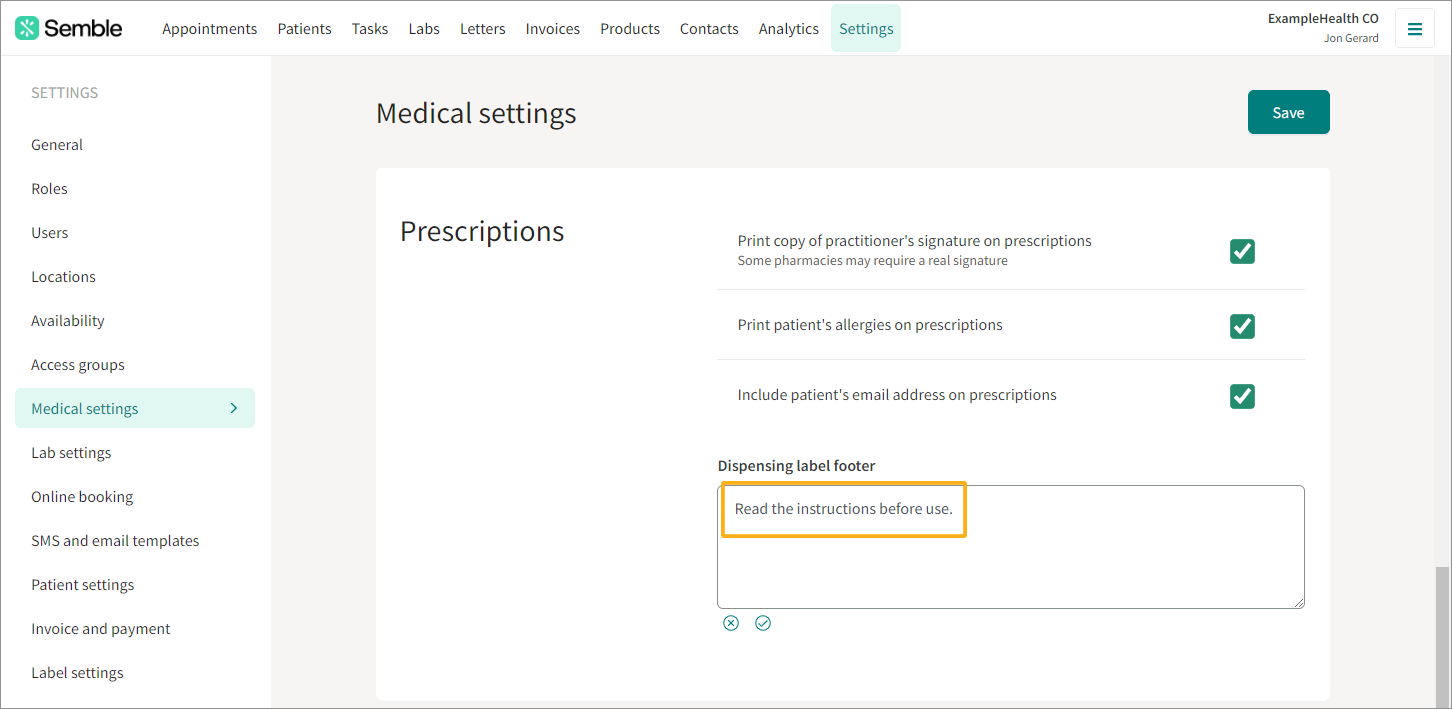Navigate to the Patients section
The width and height of the screenshot is (1452, 709).
[304, 29]
